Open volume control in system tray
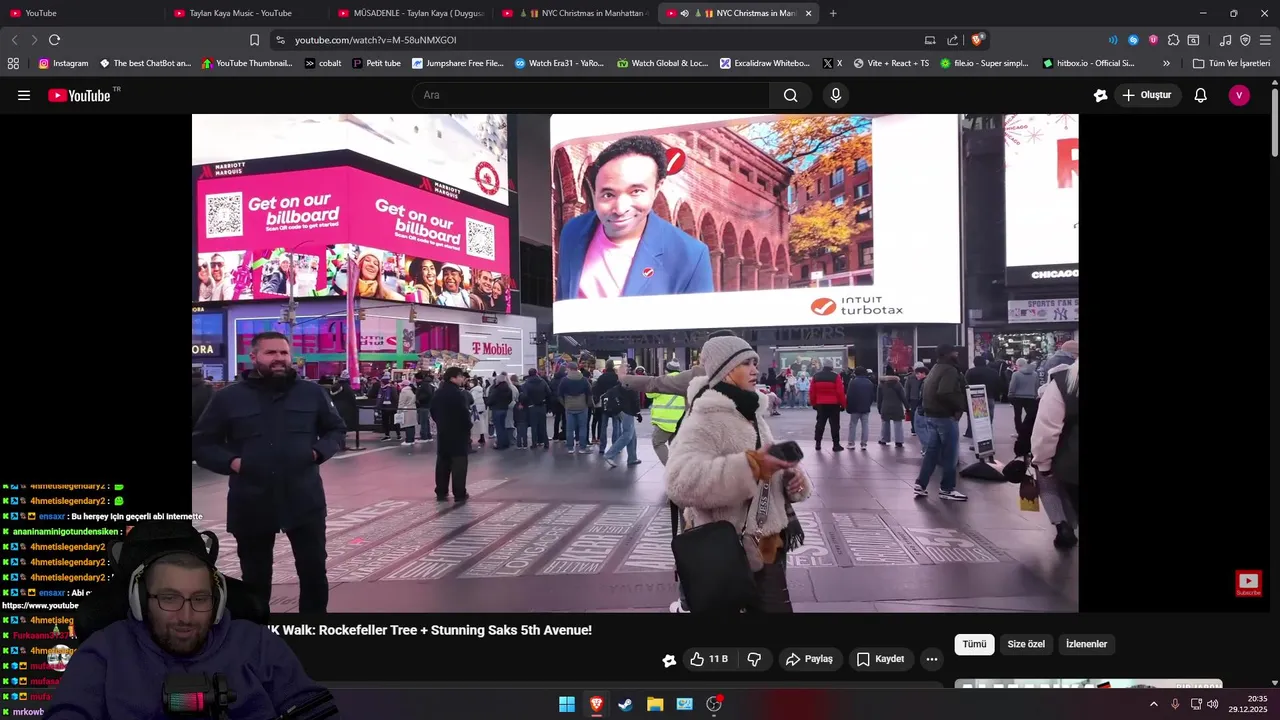The width and height of the screenshot is (1280, 720). 1213,704
